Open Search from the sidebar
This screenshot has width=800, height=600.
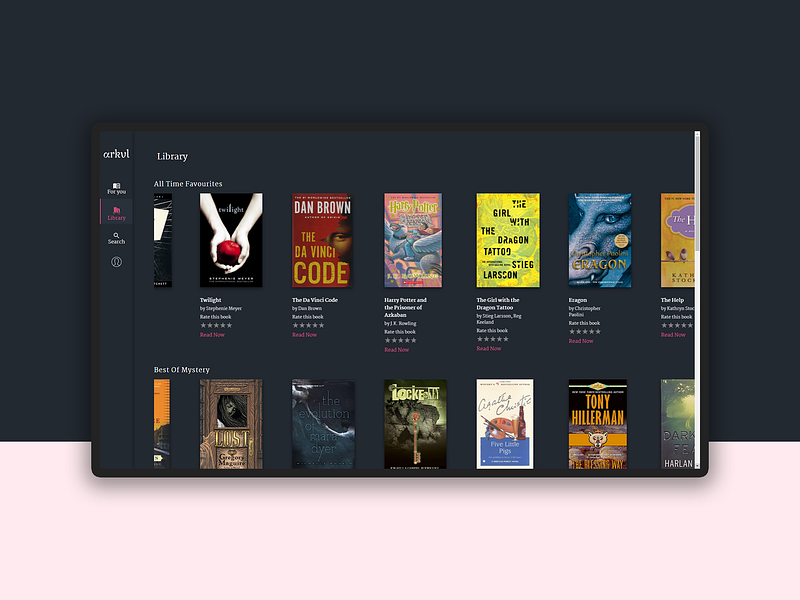pyautogui.click(x=116, y=238)
